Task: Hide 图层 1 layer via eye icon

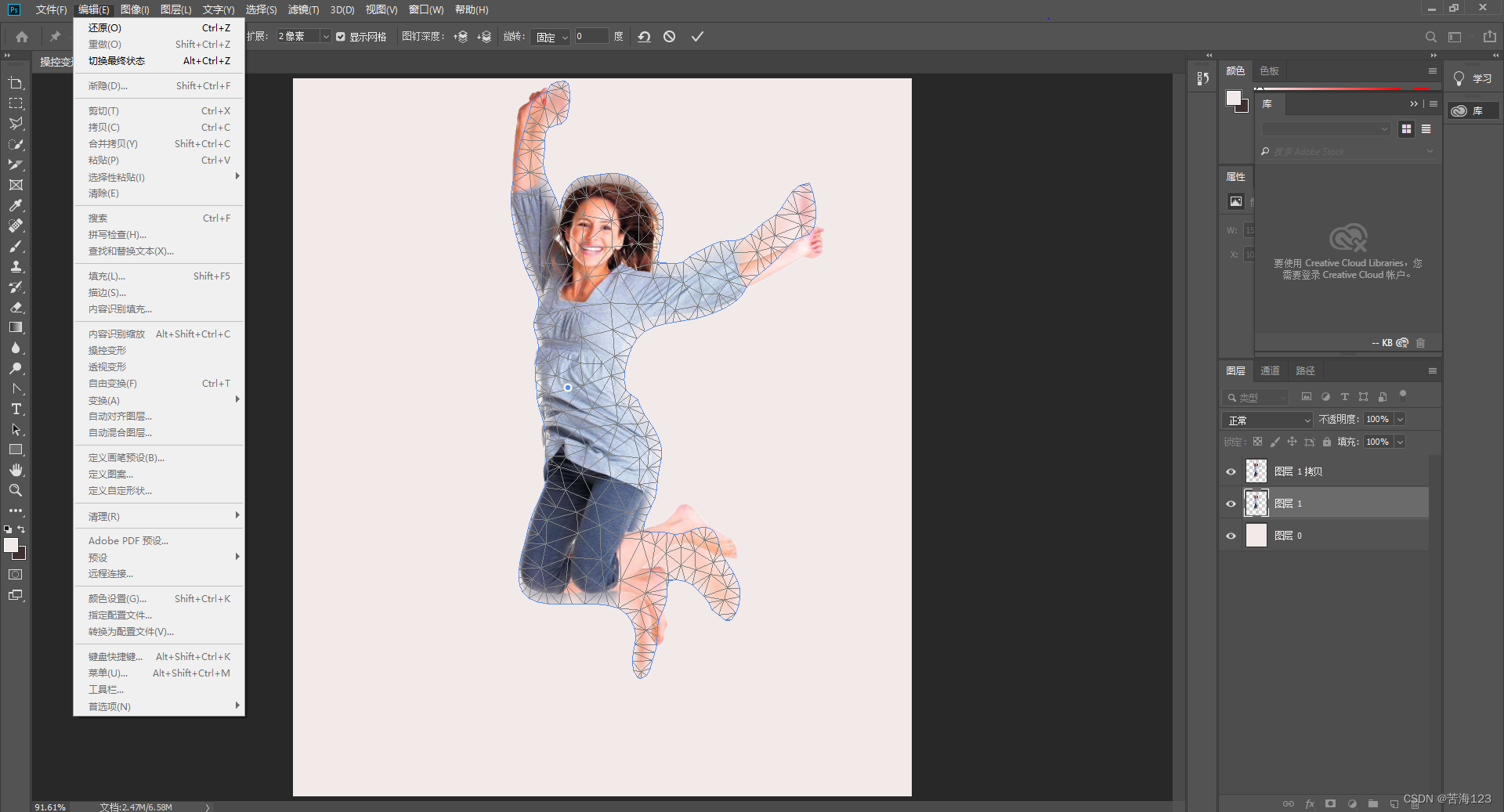Action: [x=1231, y=503]
